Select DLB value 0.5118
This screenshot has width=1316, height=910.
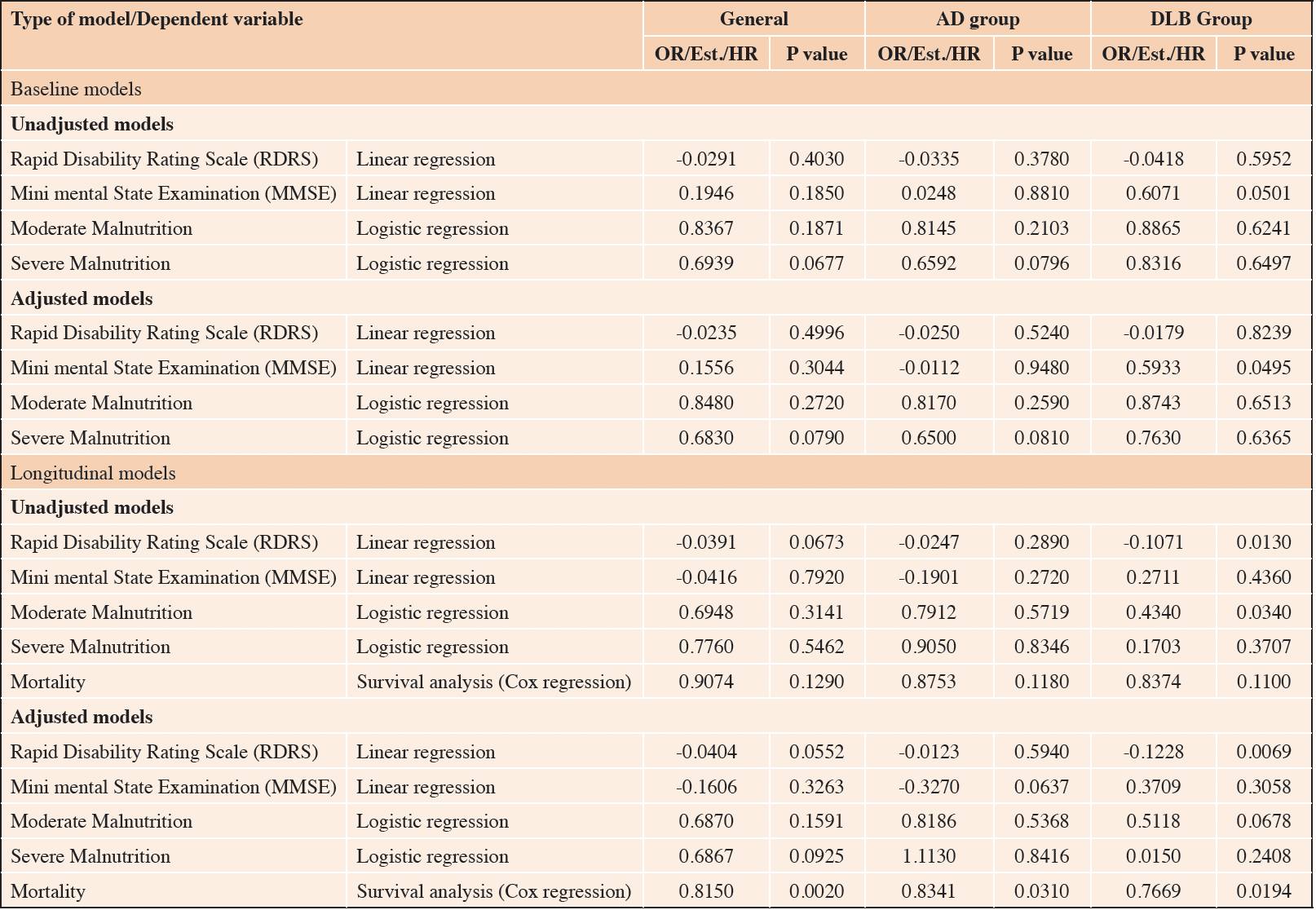1153,821
